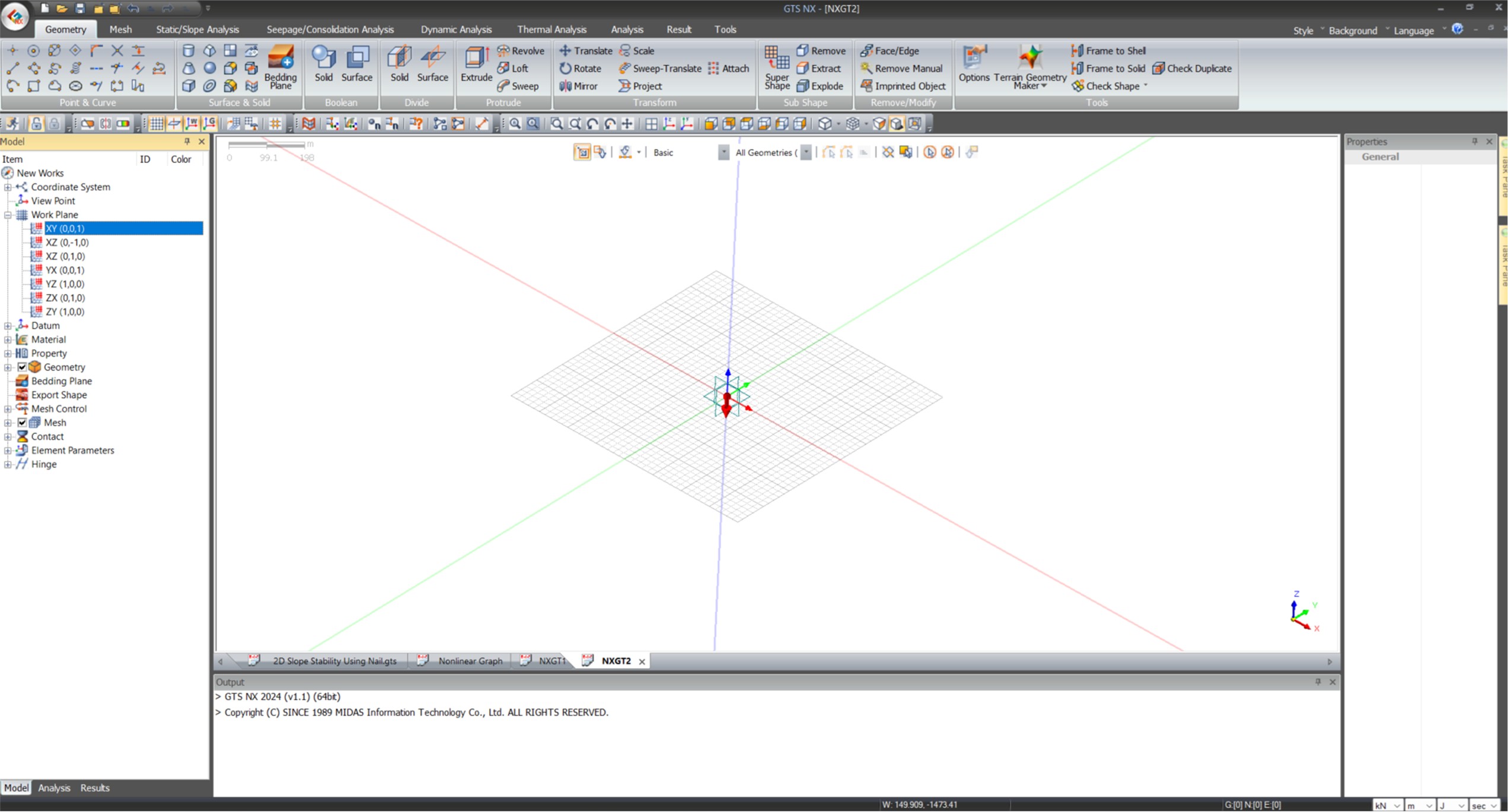Click the Project tool
The image size is (1508, 812).
tap(640, 86)
